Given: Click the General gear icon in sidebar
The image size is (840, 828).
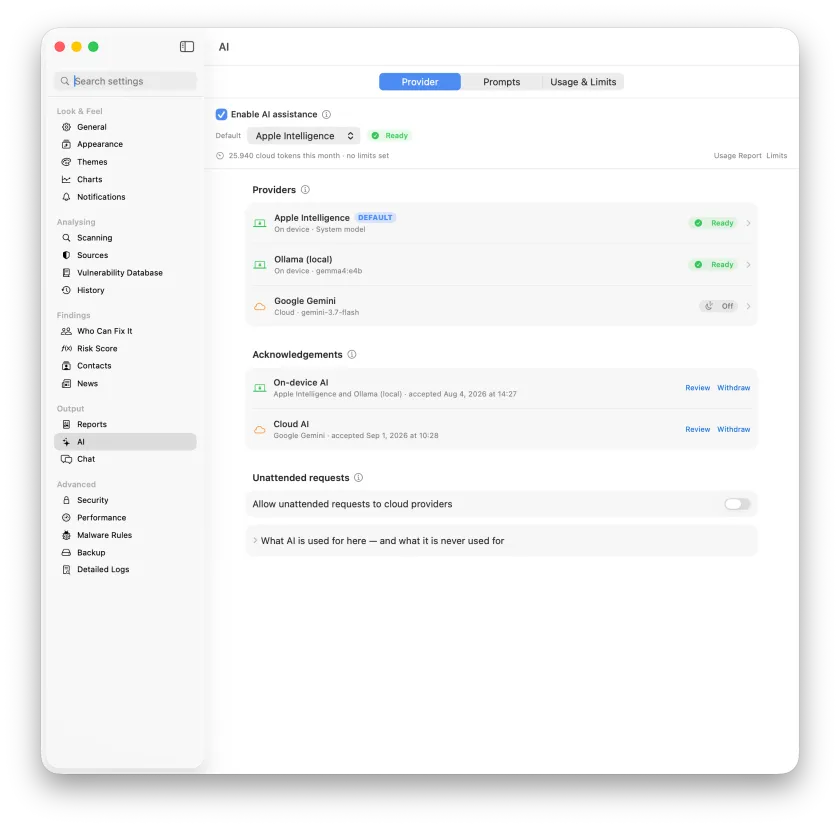Looking at the screenshot, I should click(66, 127).
